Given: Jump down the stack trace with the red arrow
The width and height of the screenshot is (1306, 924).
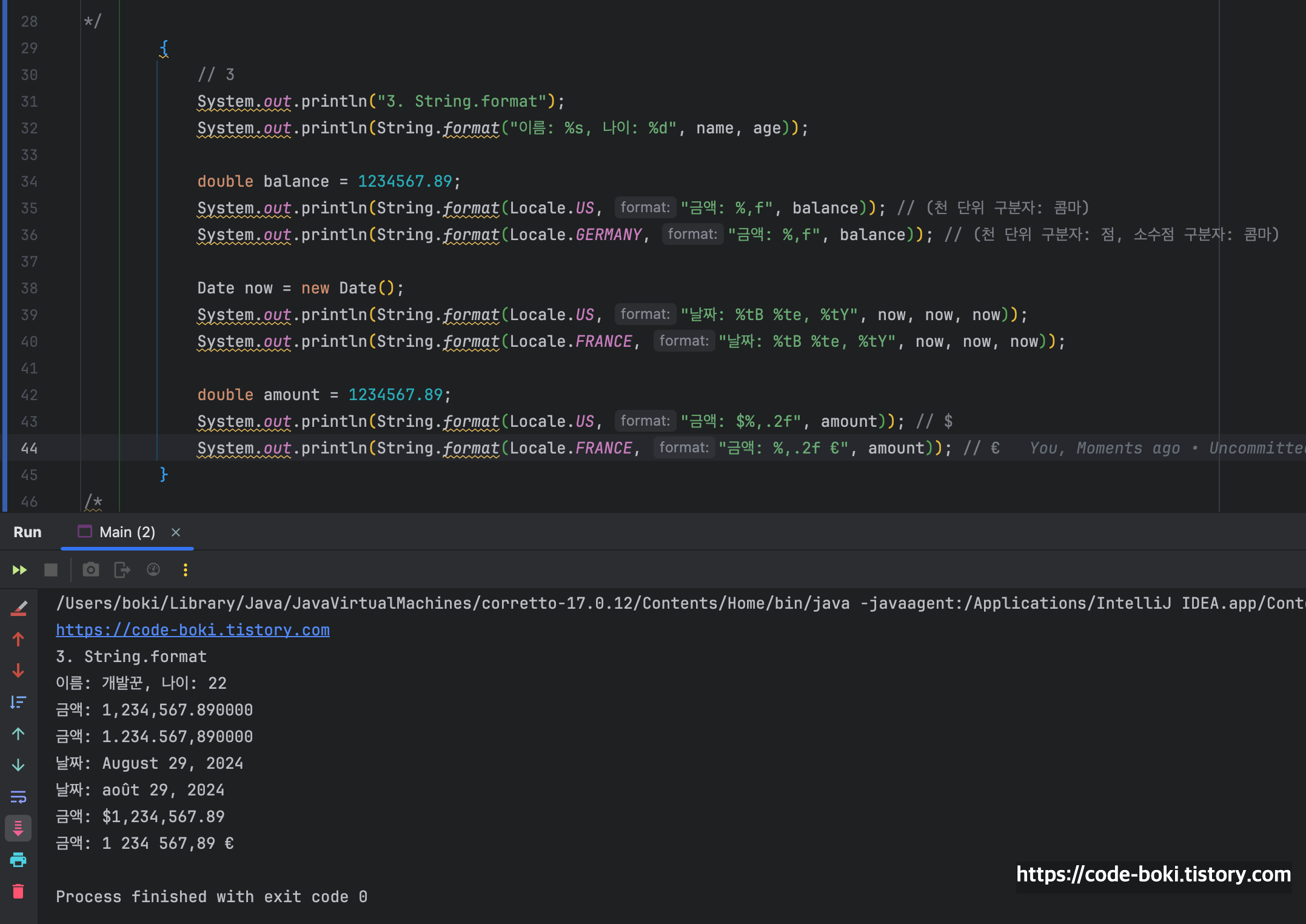Looking at the screenshot, I should pyautogui.click(x=18, y=671).
